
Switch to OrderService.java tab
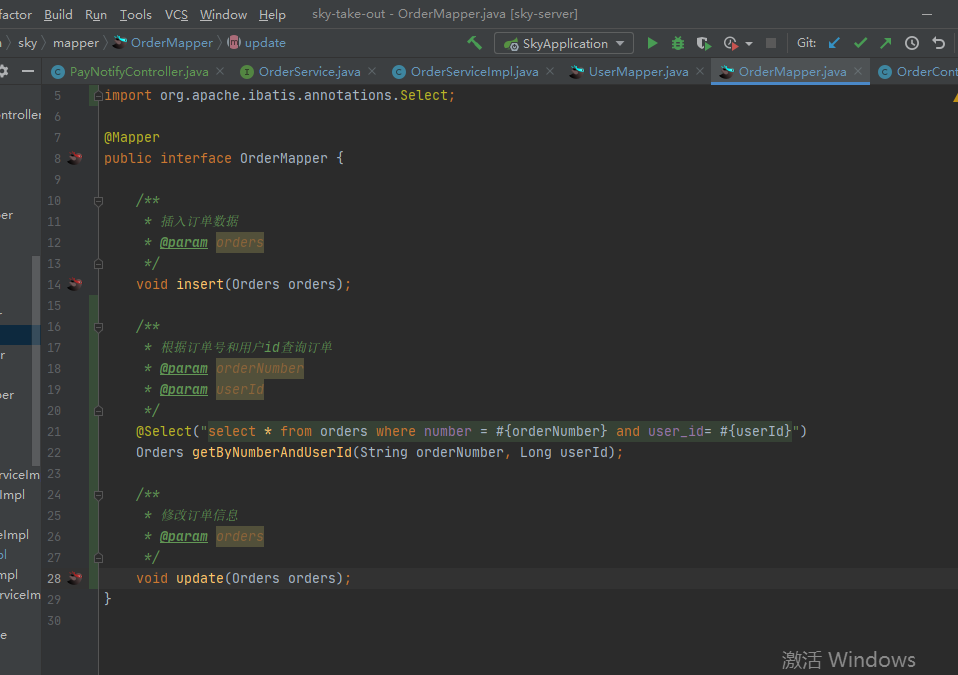[x=309, y=71]
